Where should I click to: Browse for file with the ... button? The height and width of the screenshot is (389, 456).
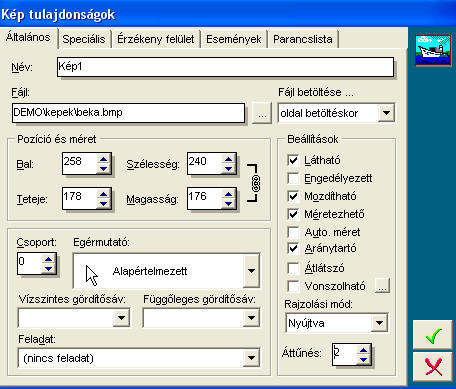coord(262,114)
